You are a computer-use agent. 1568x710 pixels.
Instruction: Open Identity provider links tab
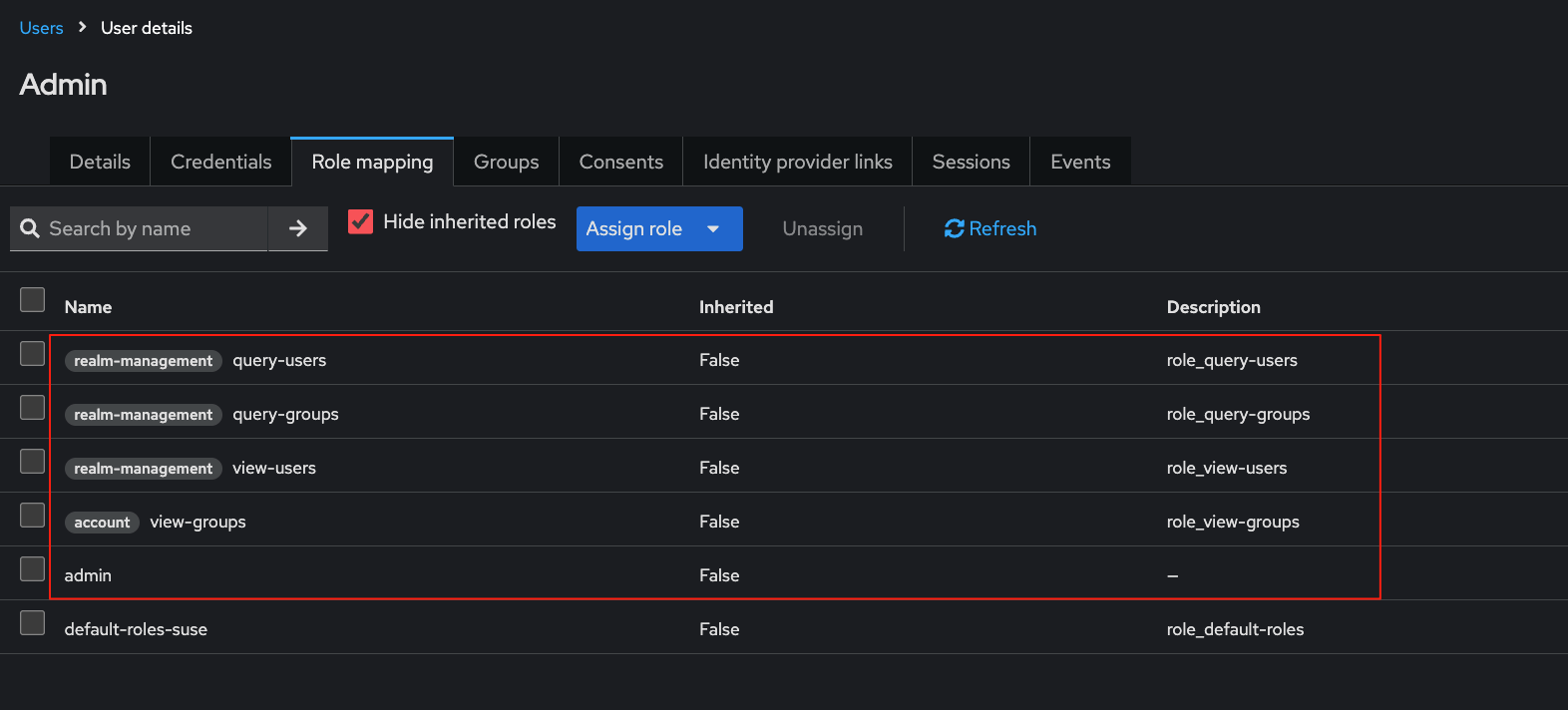797,162
